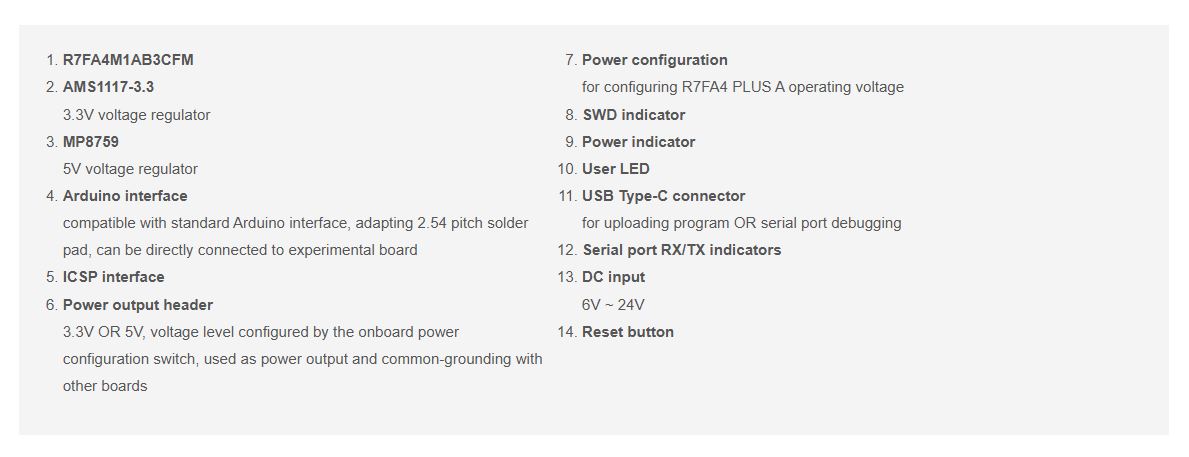
Task: Click the 'USB Type-C connector' heading
Action: [x=664, y=196]
